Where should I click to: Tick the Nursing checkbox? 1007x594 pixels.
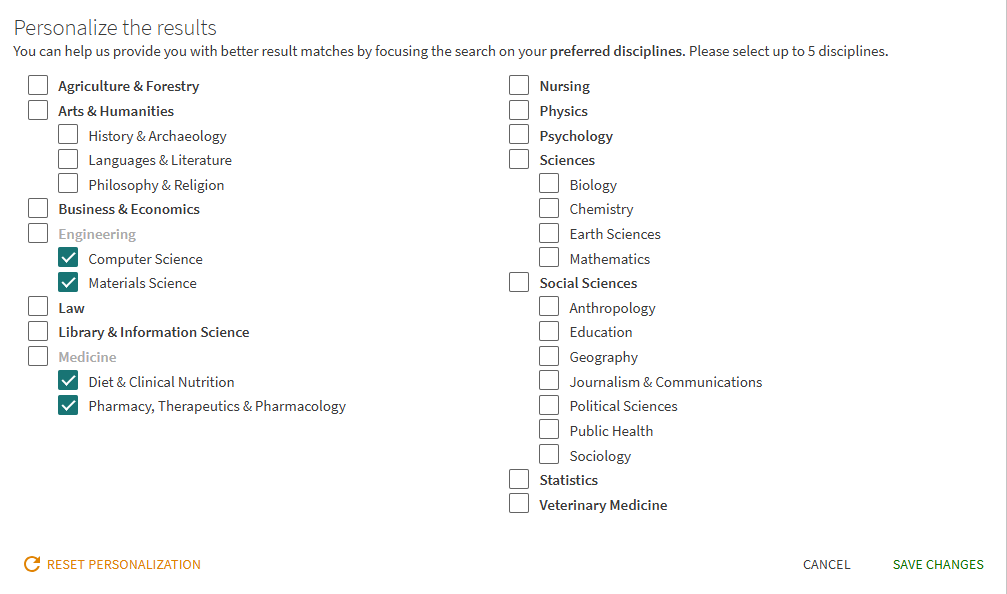[519, 86]
